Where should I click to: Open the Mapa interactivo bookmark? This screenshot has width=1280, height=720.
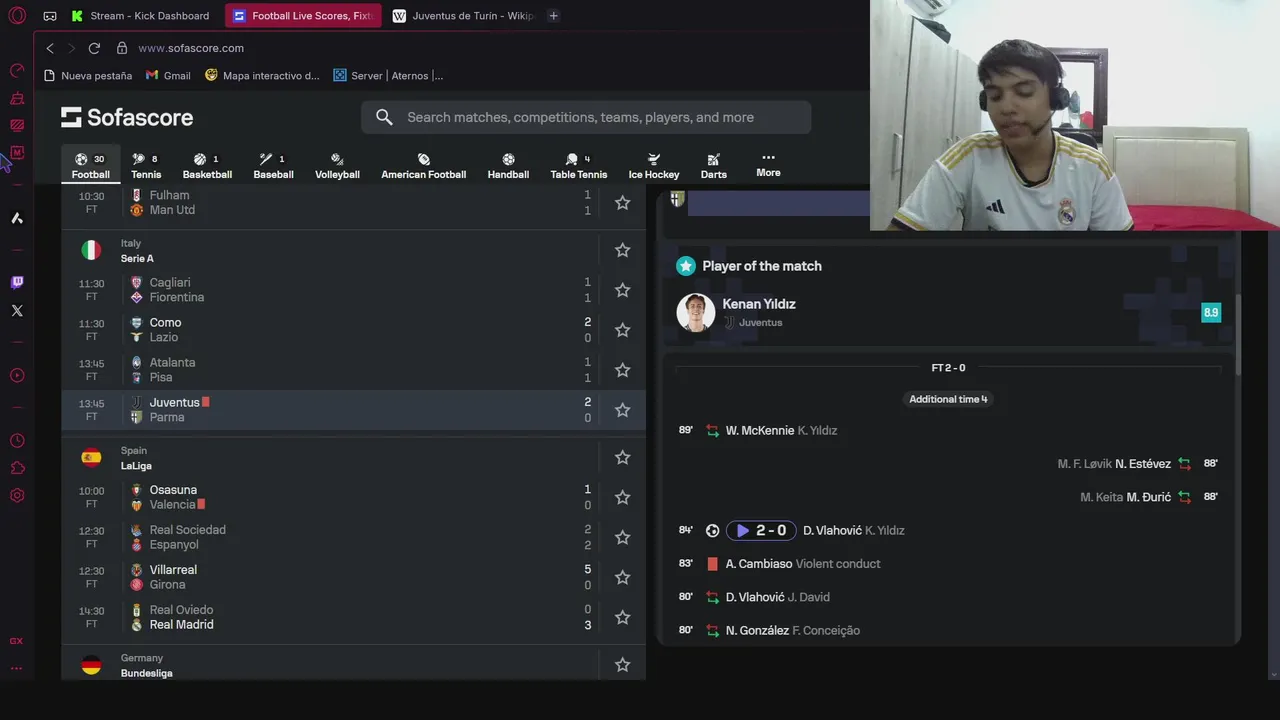click(262, 76)
